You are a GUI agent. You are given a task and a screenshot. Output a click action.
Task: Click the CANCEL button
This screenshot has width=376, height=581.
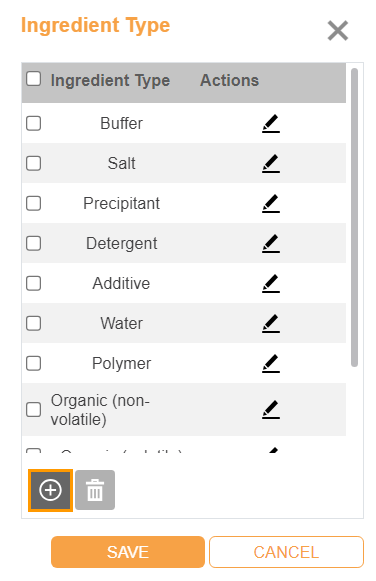(x=286, y=552)
